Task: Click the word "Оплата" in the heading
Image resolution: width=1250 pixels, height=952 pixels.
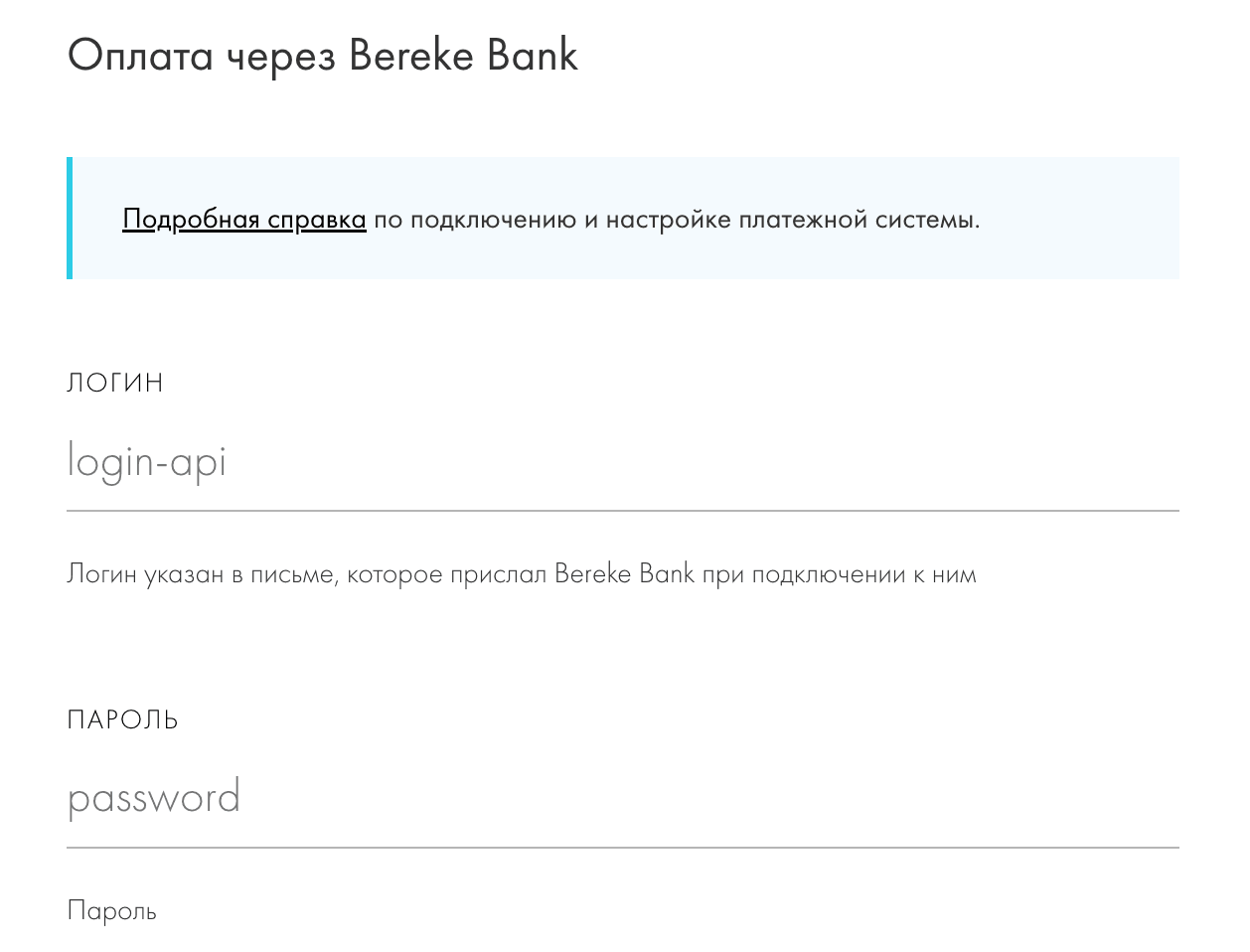Action: pyautogui.click(x=140, y=57)
